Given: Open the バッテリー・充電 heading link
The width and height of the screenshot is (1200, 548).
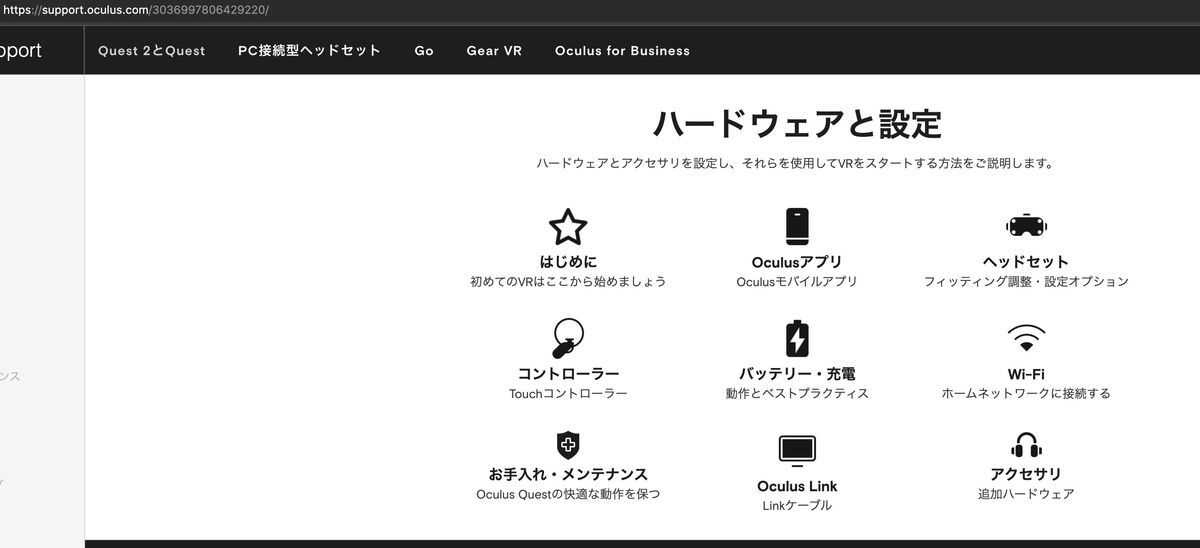Looking at the screenshot, I should coord(797,374).
